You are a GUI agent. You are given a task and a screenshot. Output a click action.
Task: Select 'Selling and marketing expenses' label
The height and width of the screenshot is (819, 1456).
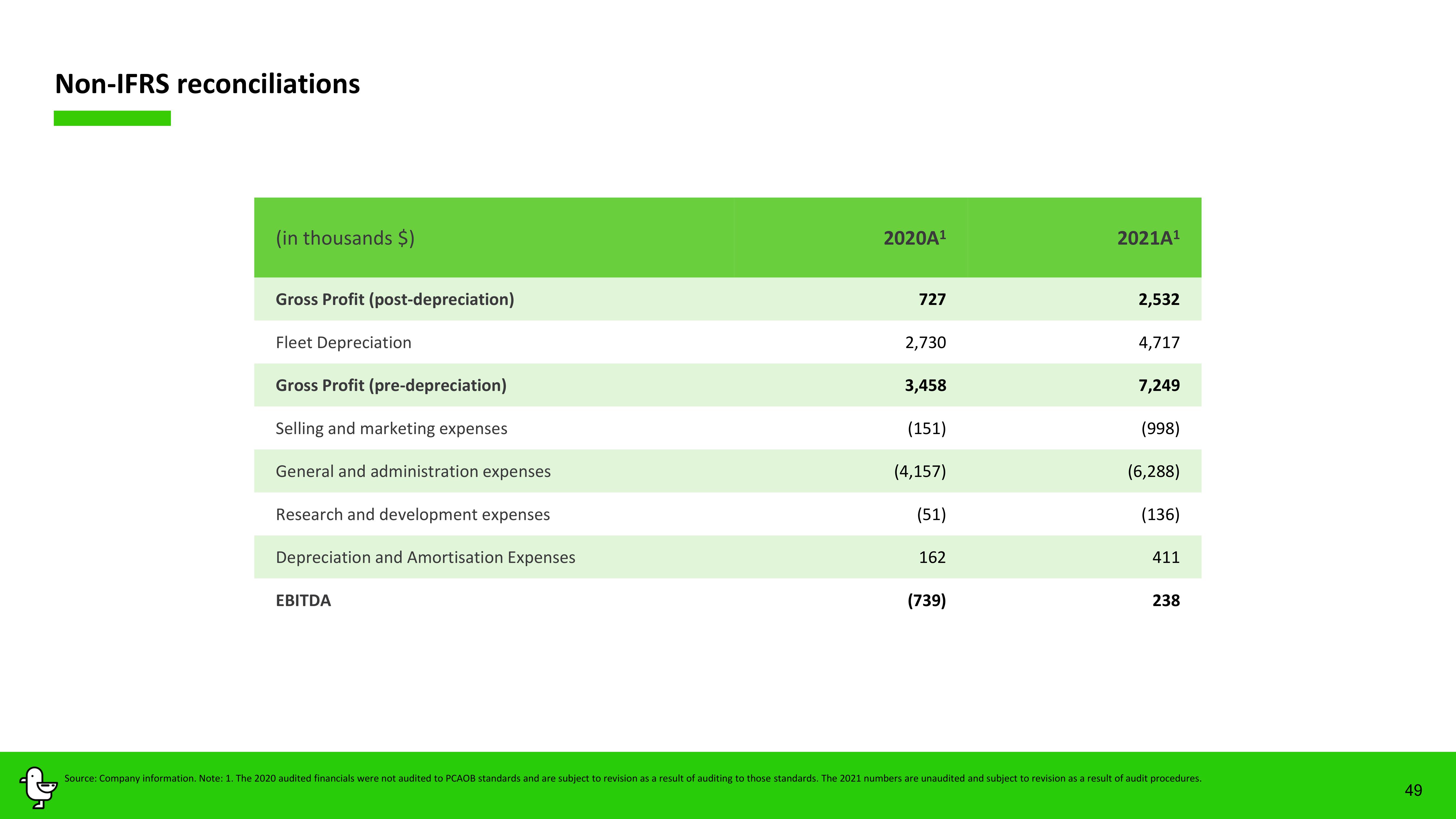click(391, 428)
